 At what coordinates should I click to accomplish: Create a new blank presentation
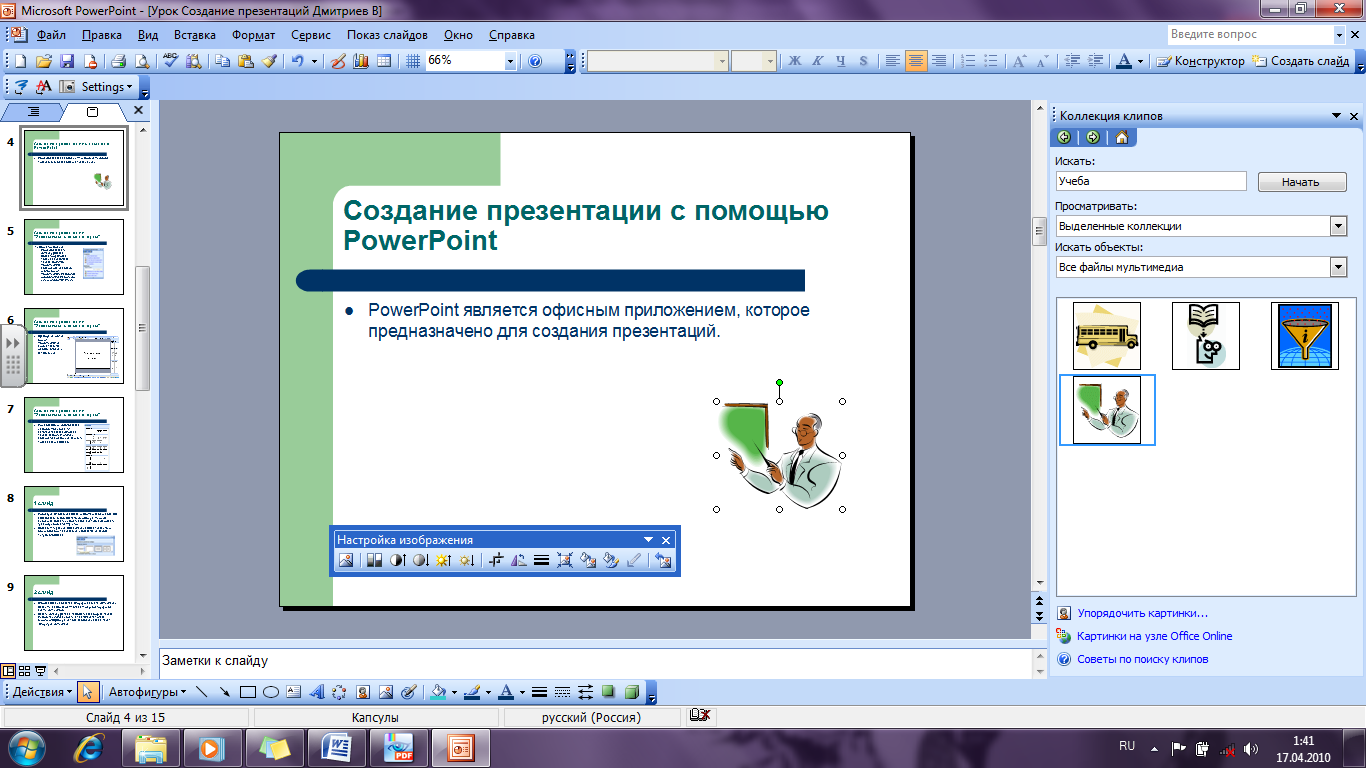21,61
